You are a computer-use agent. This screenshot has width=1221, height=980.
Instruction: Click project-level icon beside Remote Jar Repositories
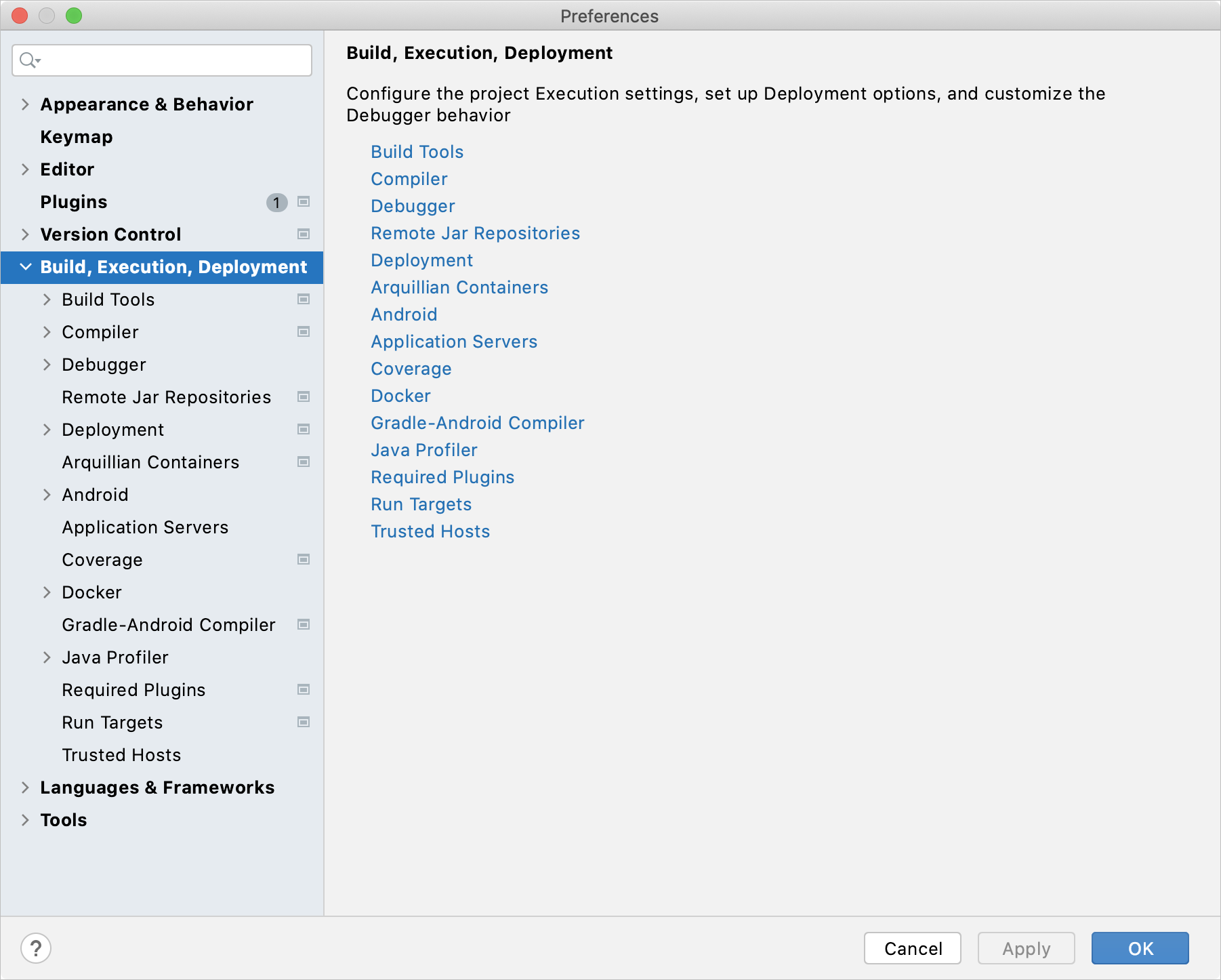pos(304,396)
